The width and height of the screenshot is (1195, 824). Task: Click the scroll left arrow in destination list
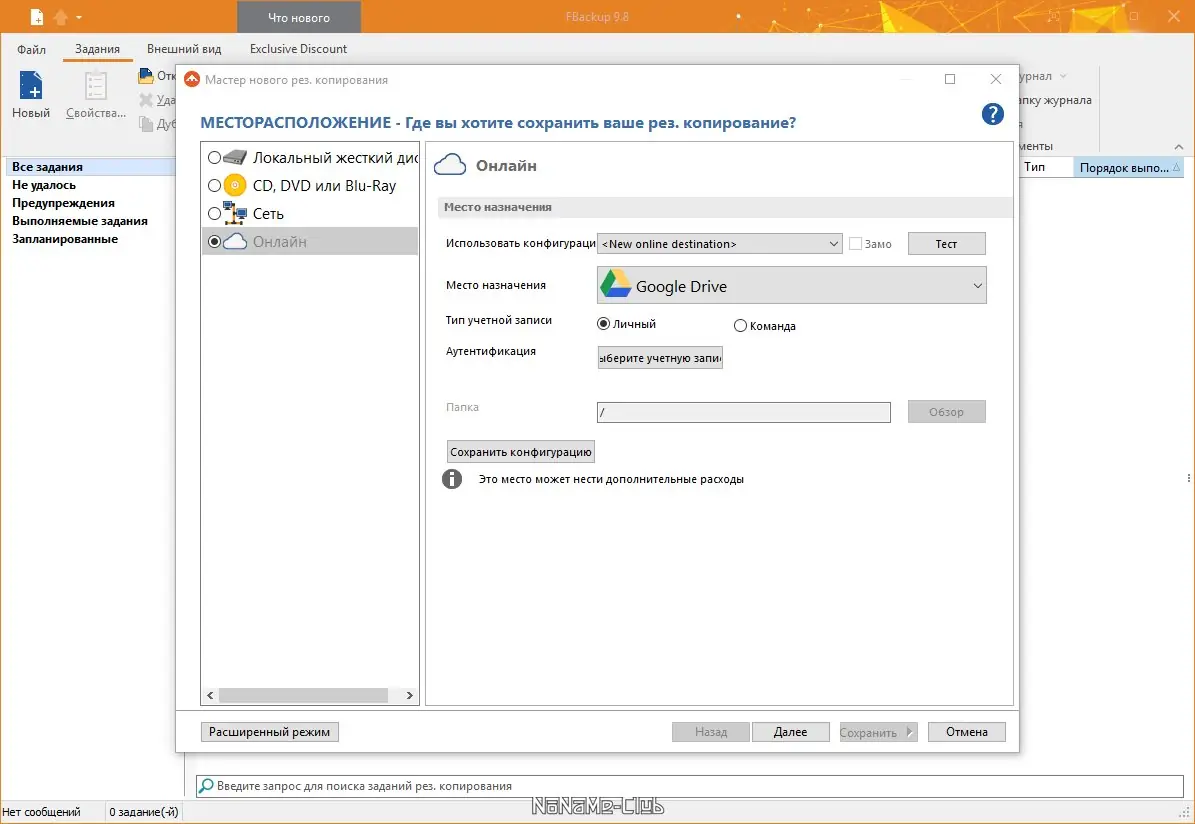click(x=211, y=695)
